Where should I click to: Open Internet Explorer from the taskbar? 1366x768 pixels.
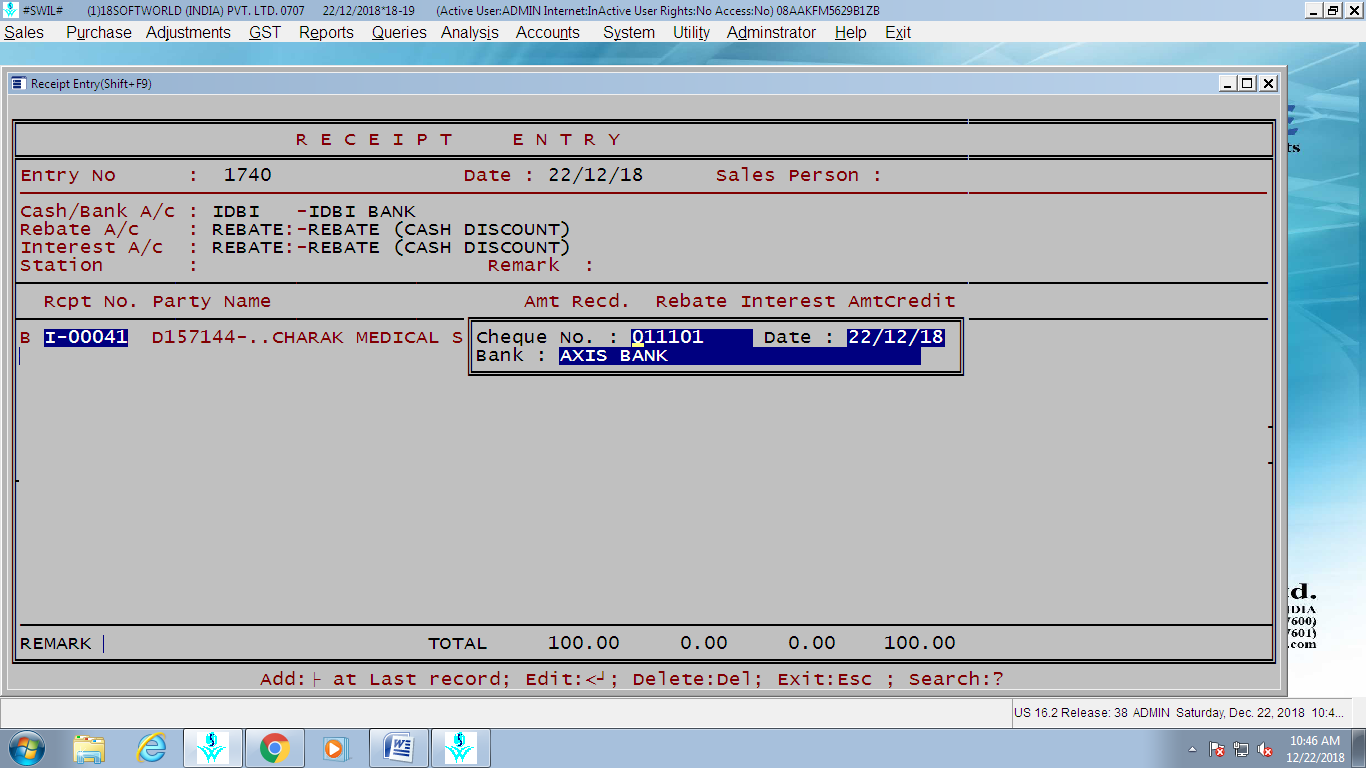[151, 748]
